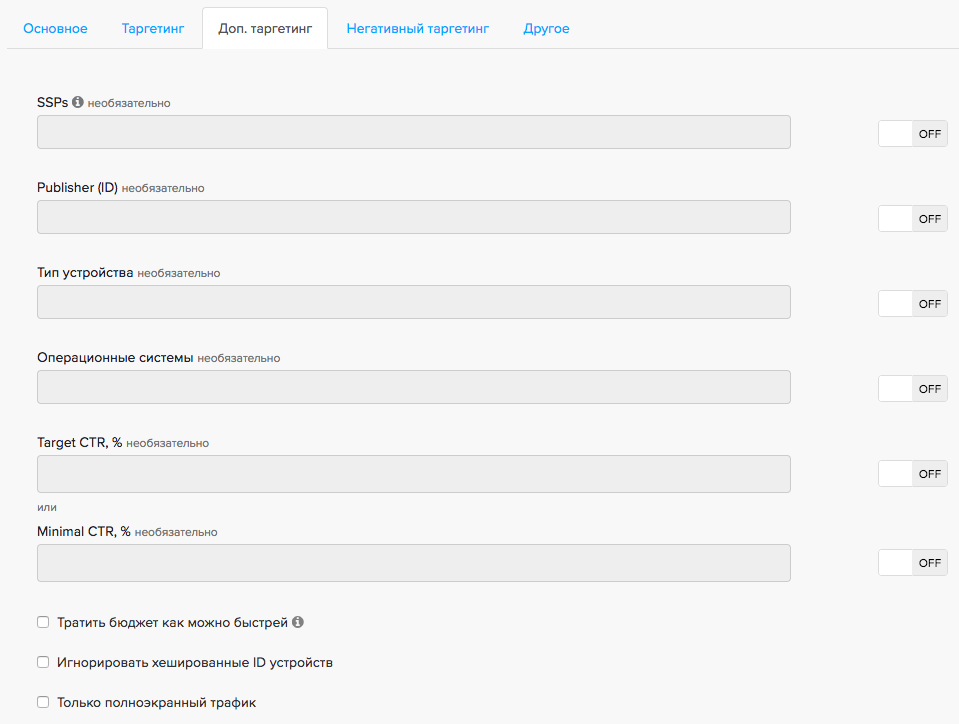Open the 'Таргетинг' tab
959x724 pixels.
coord(153,29)
